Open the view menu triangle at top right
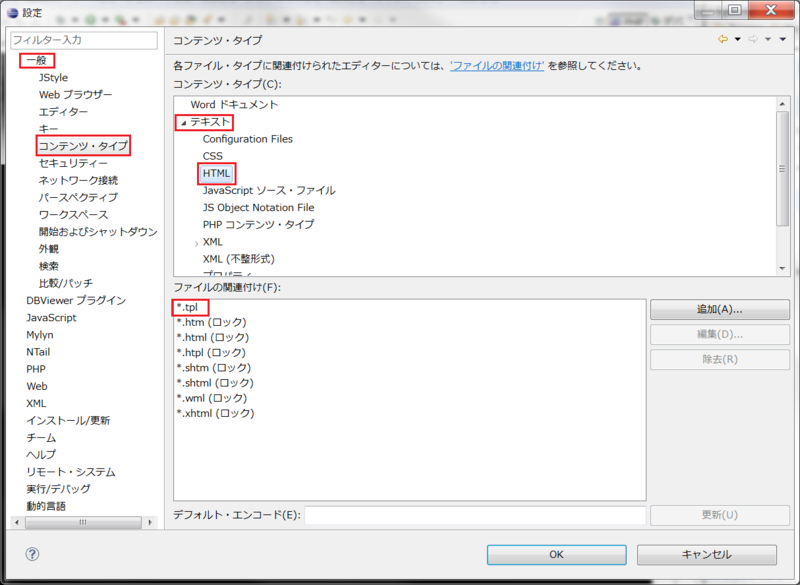 click(783, 39)
